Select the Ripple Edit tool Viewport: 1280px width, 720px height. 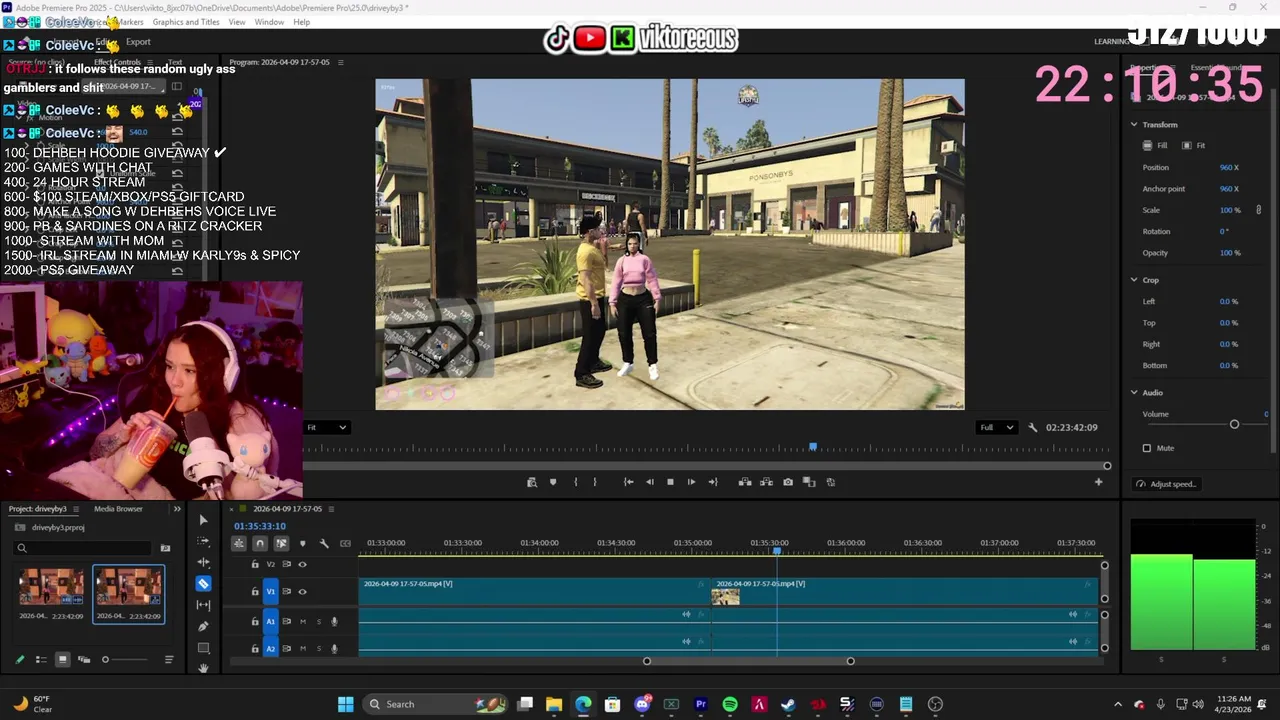(203, 562)
